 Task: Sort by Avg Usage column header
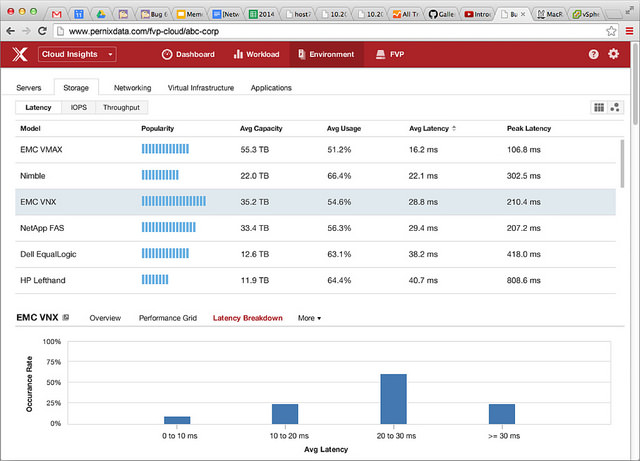tap(344, 128)
